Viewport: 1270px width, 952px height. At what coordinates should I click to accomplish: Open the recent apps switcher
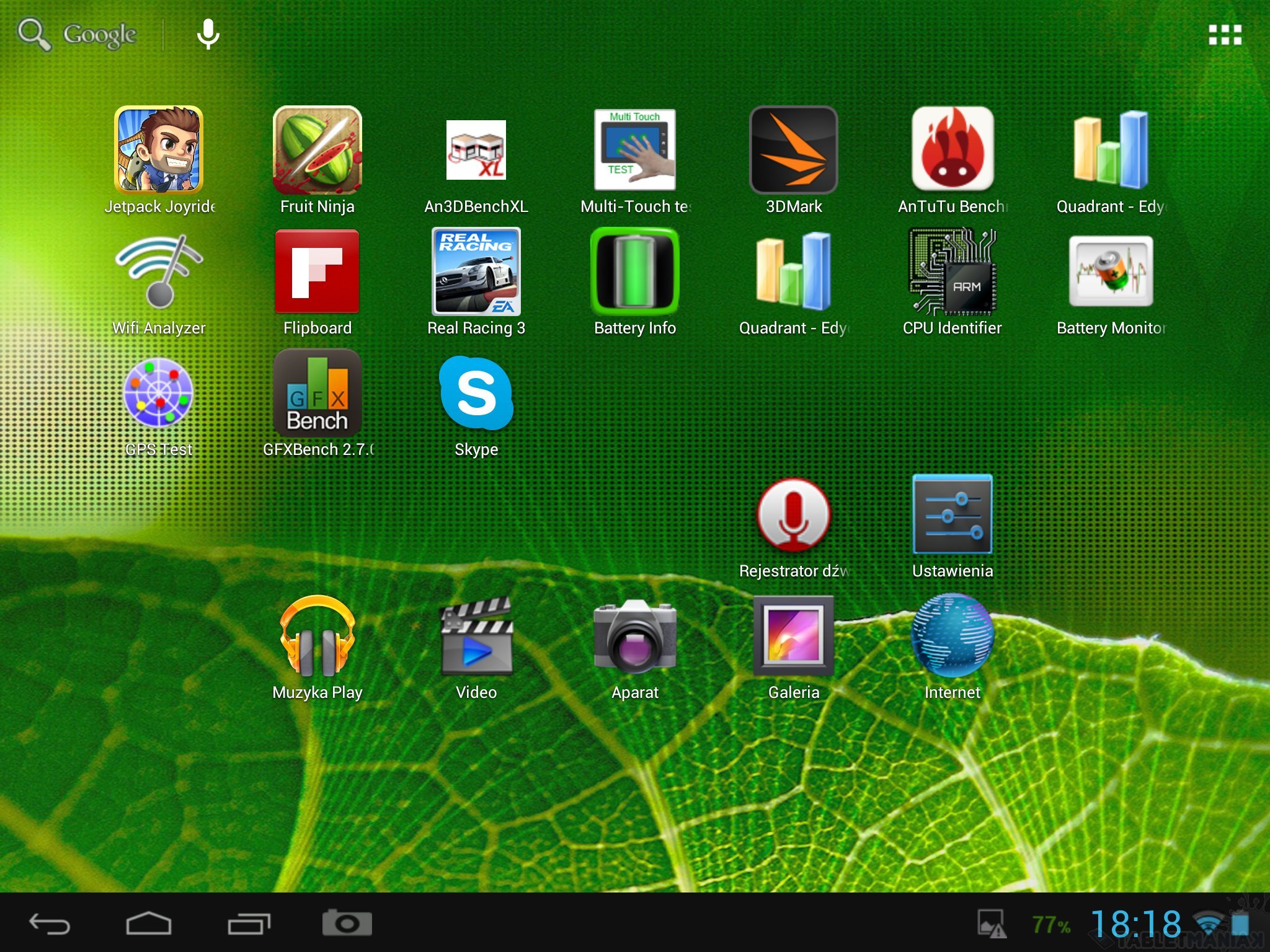click(249, 923)
